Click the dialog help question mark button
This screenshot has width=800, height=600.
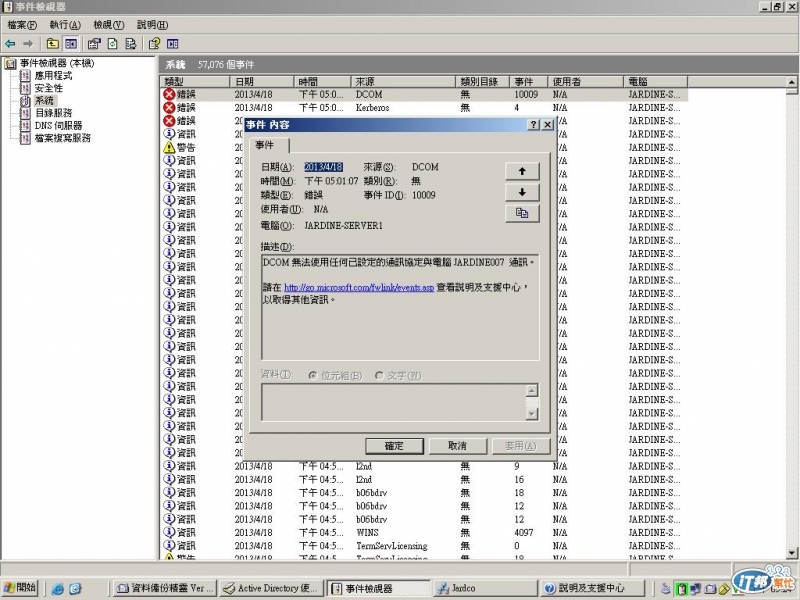point(533,124)
